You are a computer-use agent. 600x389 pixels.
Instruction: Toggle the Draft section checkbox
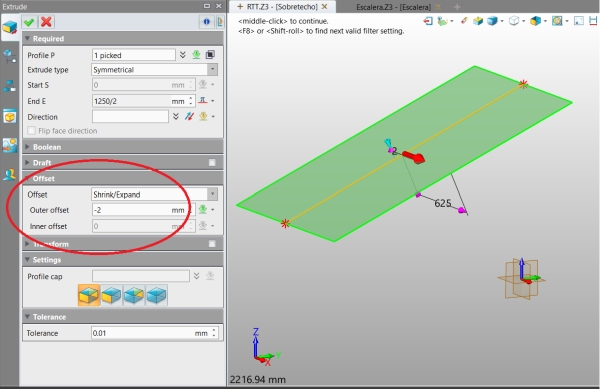point(212,163)
